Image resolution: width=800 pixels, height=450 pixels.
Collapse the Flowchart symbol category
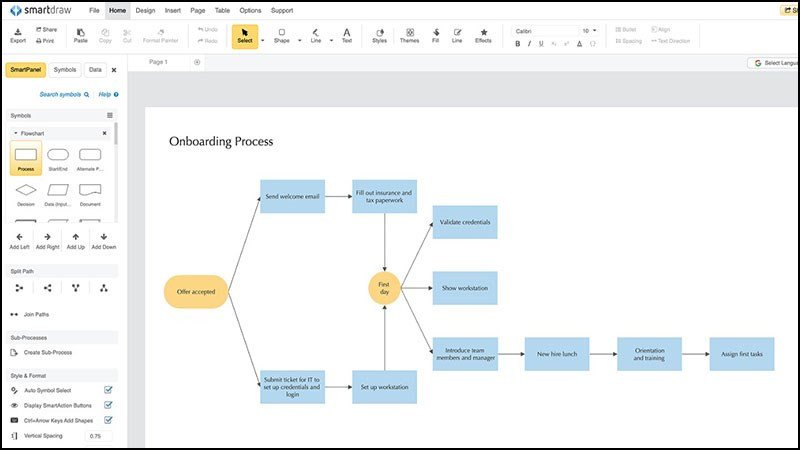point(16,133)
